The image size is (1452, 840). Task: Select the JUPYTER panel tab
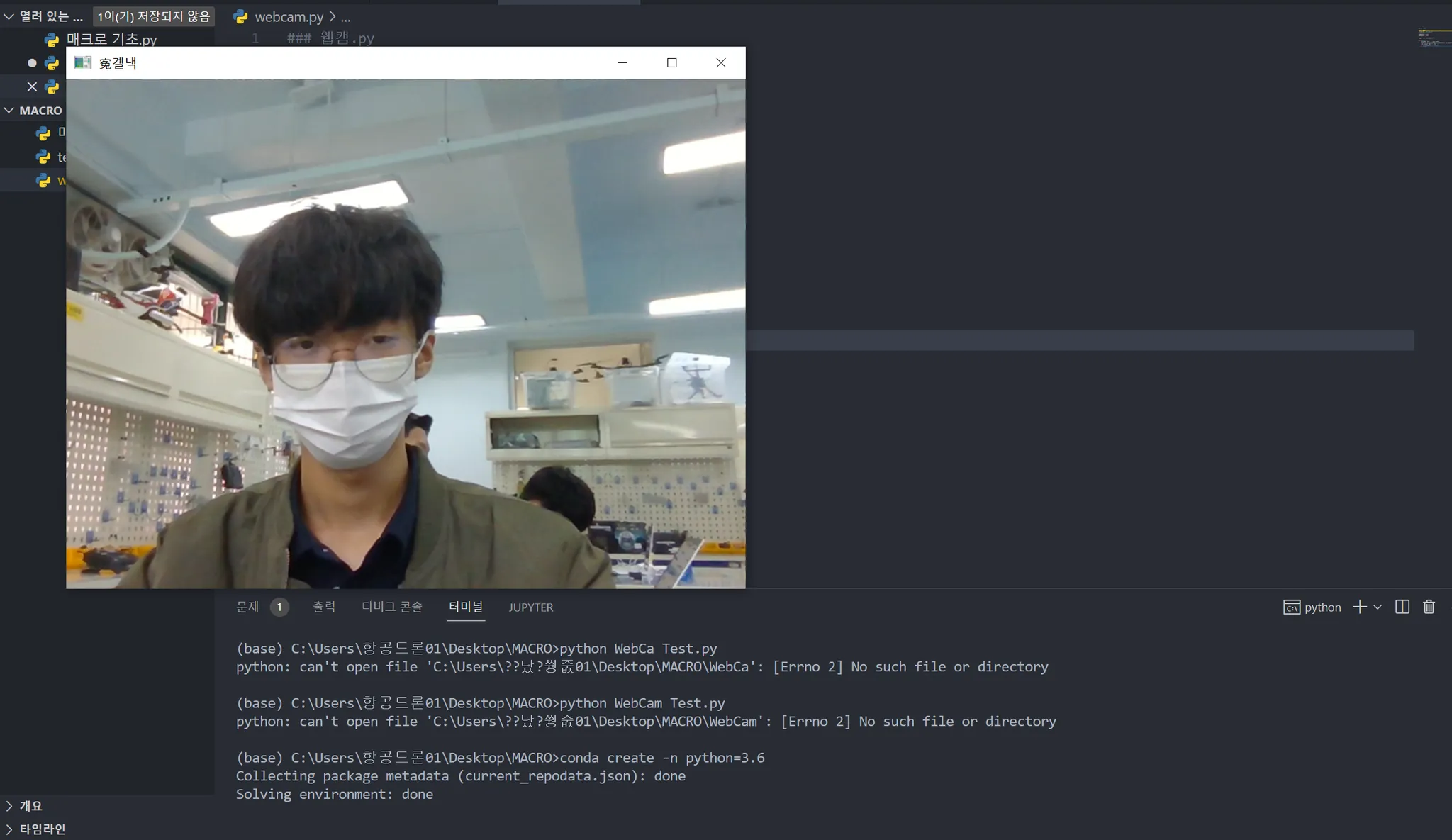(530, 607)
